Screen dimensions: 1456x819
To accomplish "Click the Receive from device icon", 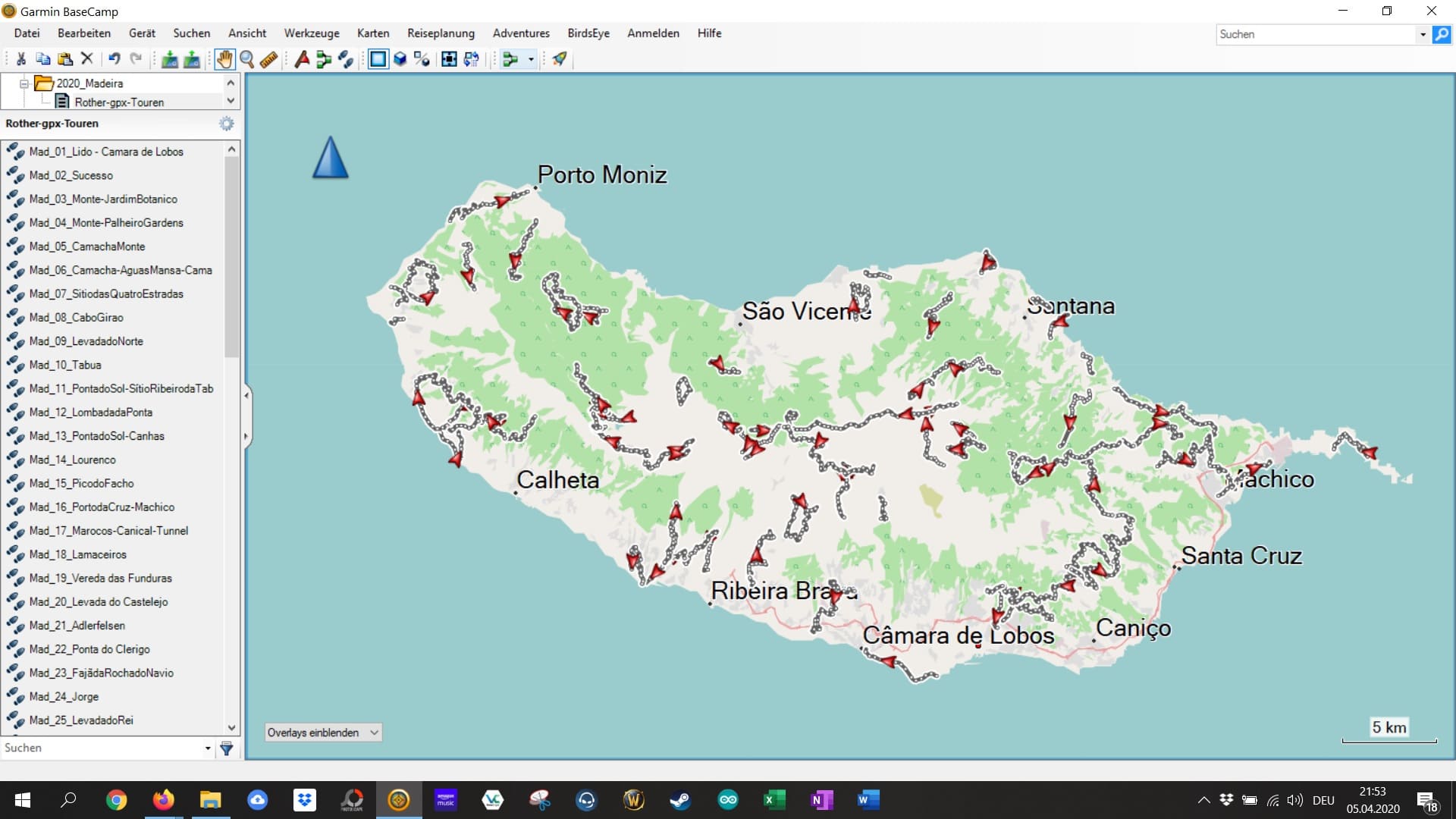I will tap(192, 59).
